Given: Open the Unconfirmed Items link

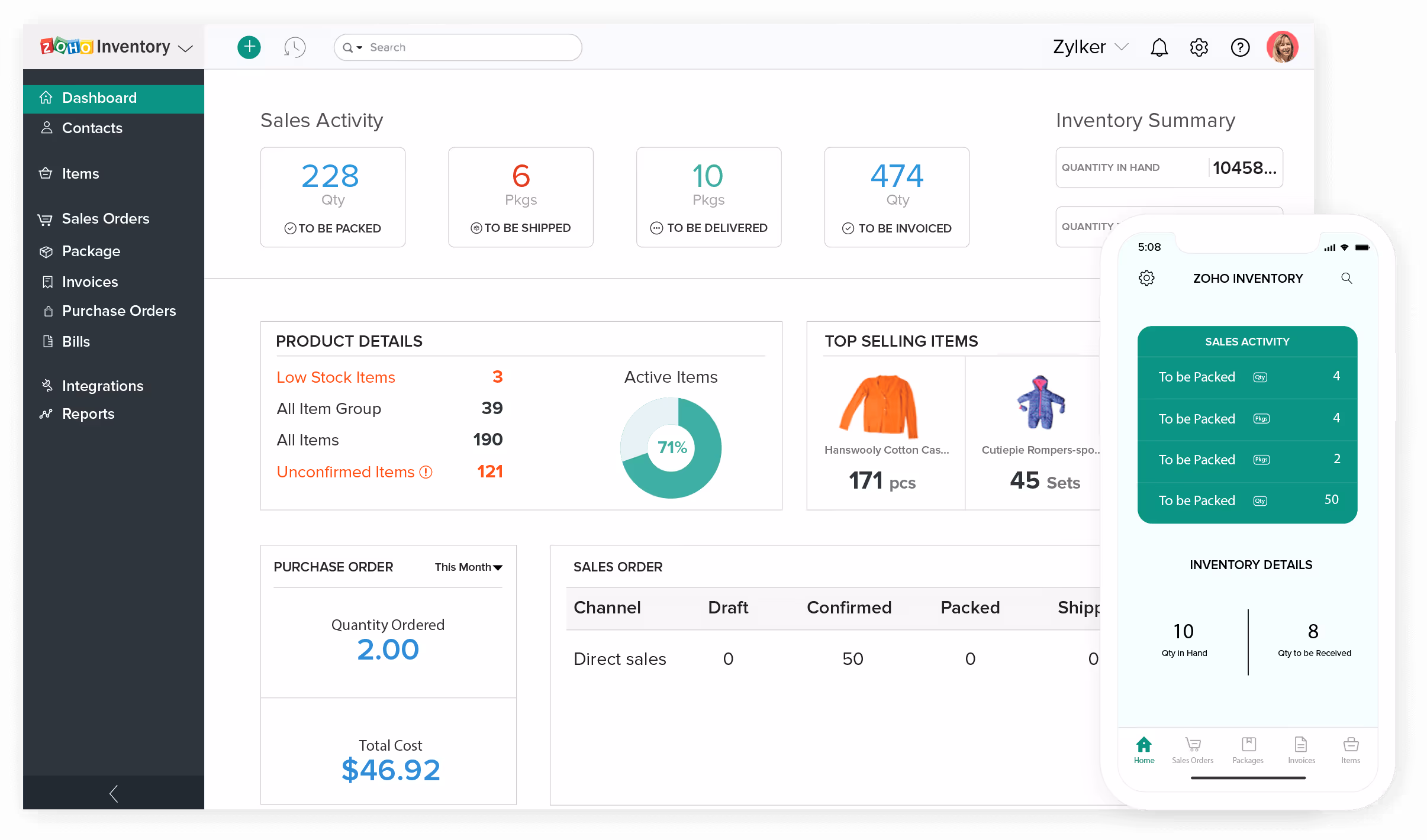Looking at the screenshot, I should [346, 472].
